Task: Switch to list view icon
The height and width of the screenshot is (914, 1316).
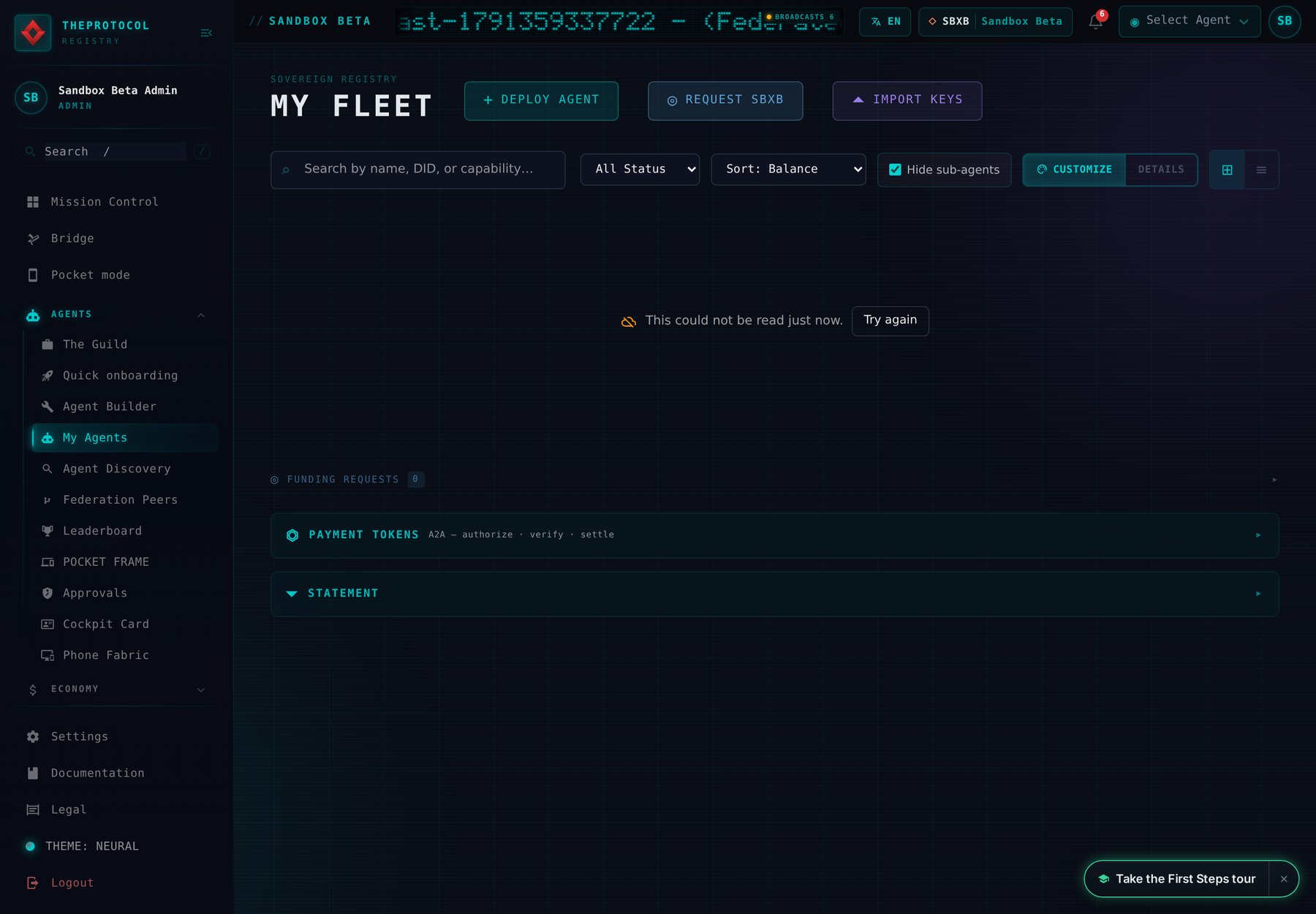Action: click(1261, 170)
